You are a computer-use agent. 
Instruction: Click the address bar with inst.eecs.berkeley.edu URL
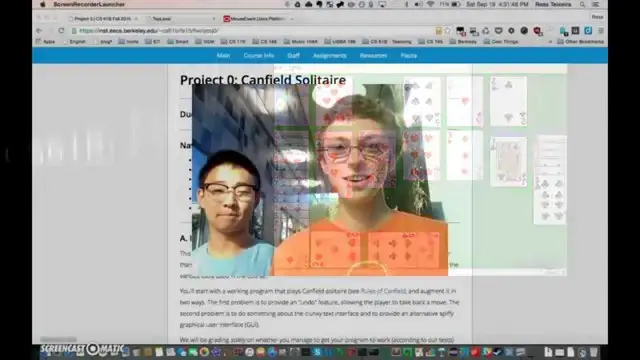point(253,31)
